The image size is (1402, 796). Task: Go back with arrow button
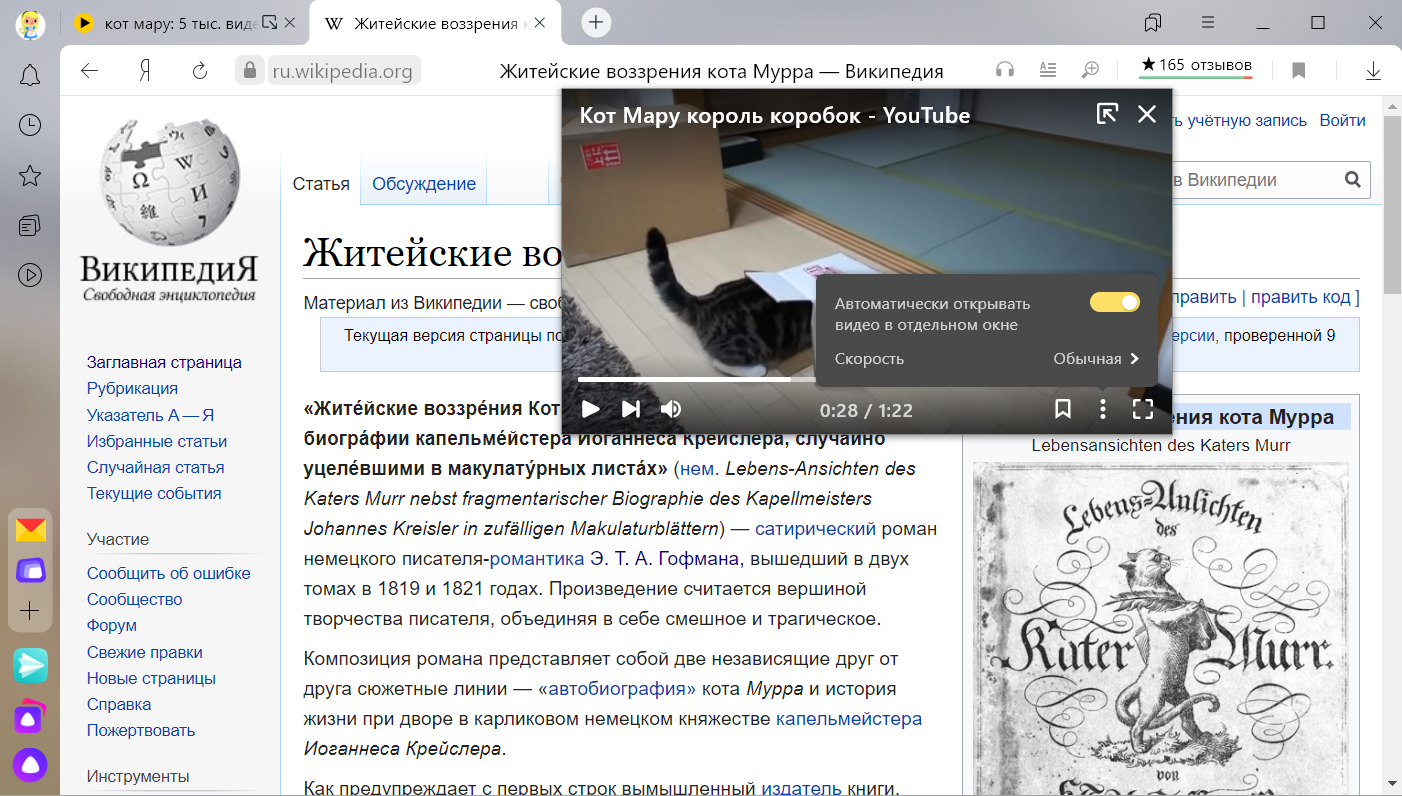tap(90, 70)
